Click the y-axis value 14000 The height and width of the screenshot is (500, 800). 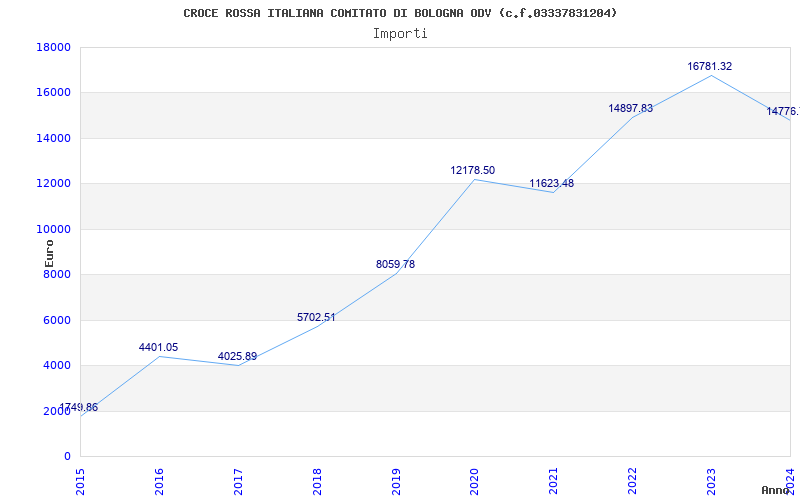click(x=53, y=138)
